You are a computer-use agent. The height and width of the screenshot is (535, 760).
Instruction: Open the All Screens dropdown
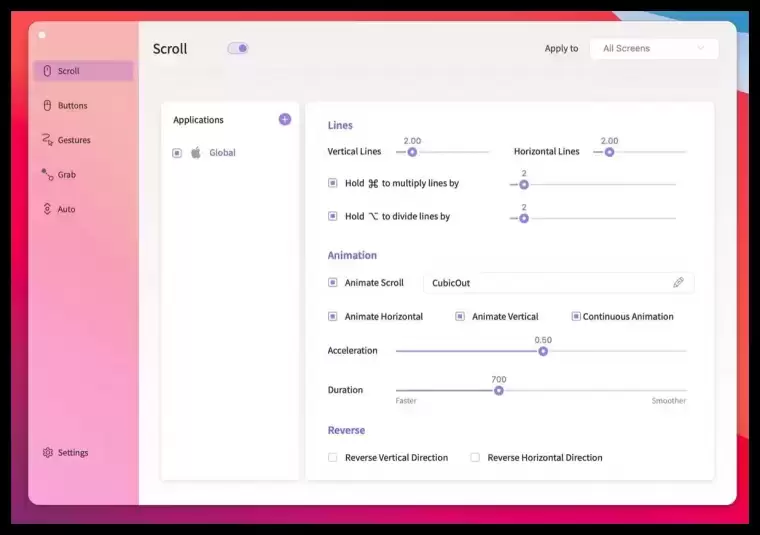[x=654, y=48]
